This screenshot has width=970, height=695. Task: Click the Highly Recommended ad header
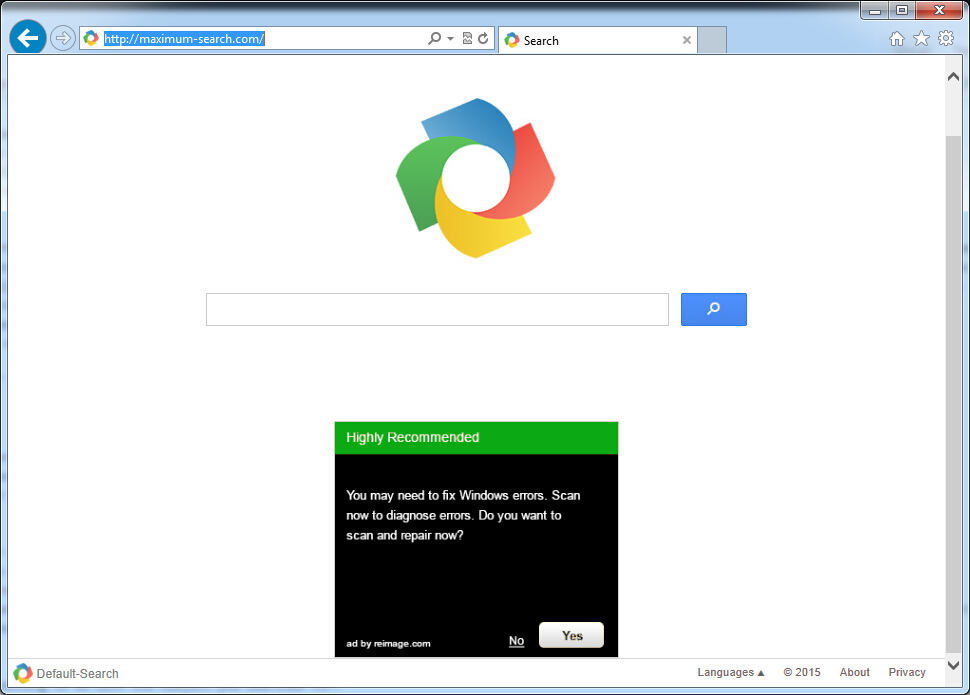[476, 438]
